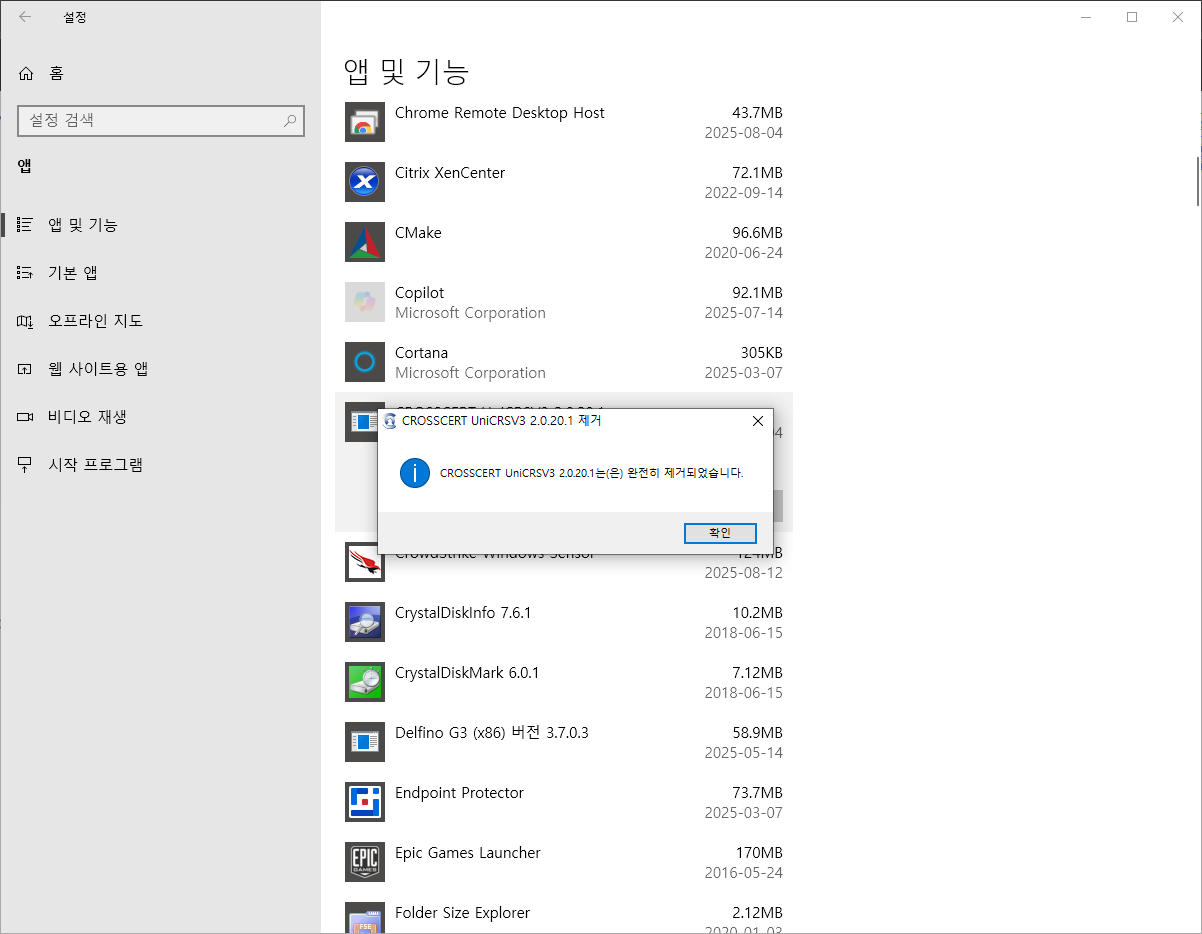Select the CrystalDiskMark 6.0.1 app name
The image size is (1202, 934).
click(467, 673)
